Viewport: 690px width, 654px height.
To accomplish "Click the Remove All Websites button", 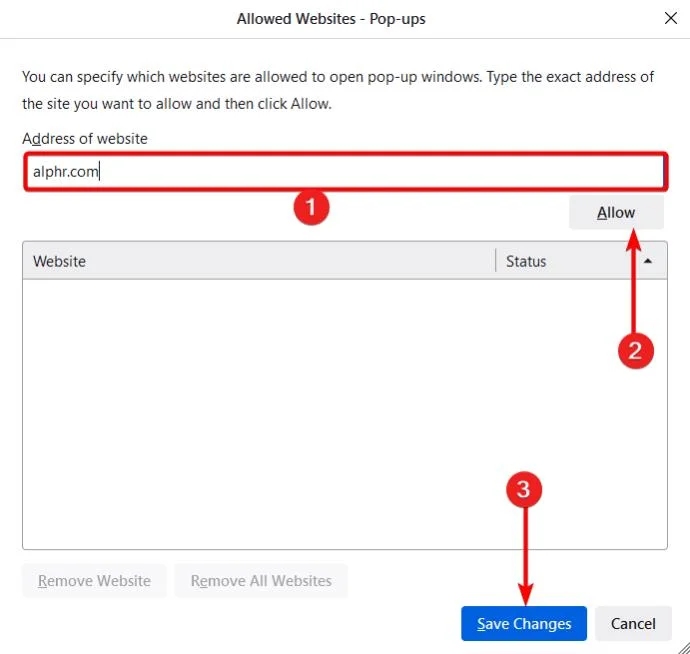I will click(261, 581).
